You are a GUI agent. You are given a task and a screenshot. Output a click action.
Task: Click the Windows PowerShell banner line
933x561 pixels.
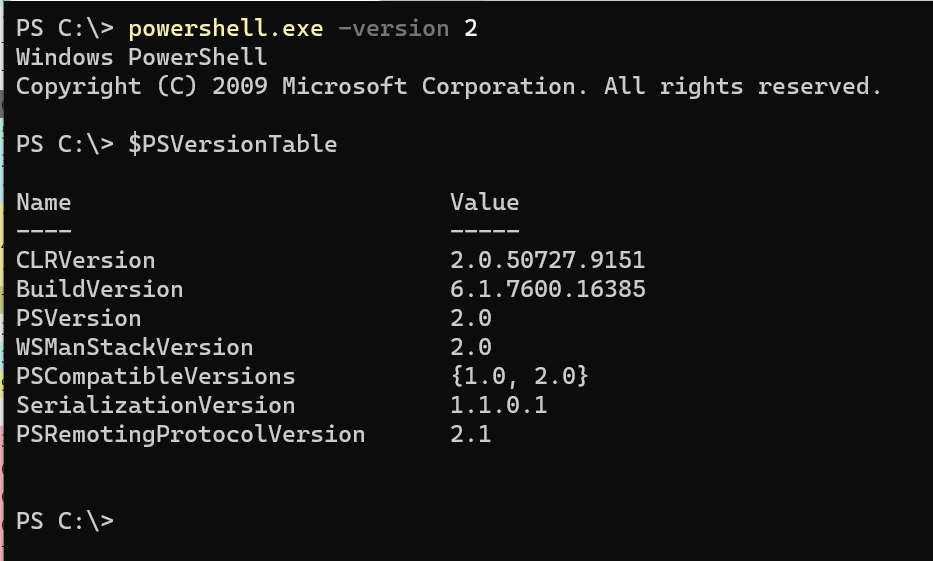tap(142, 58)
